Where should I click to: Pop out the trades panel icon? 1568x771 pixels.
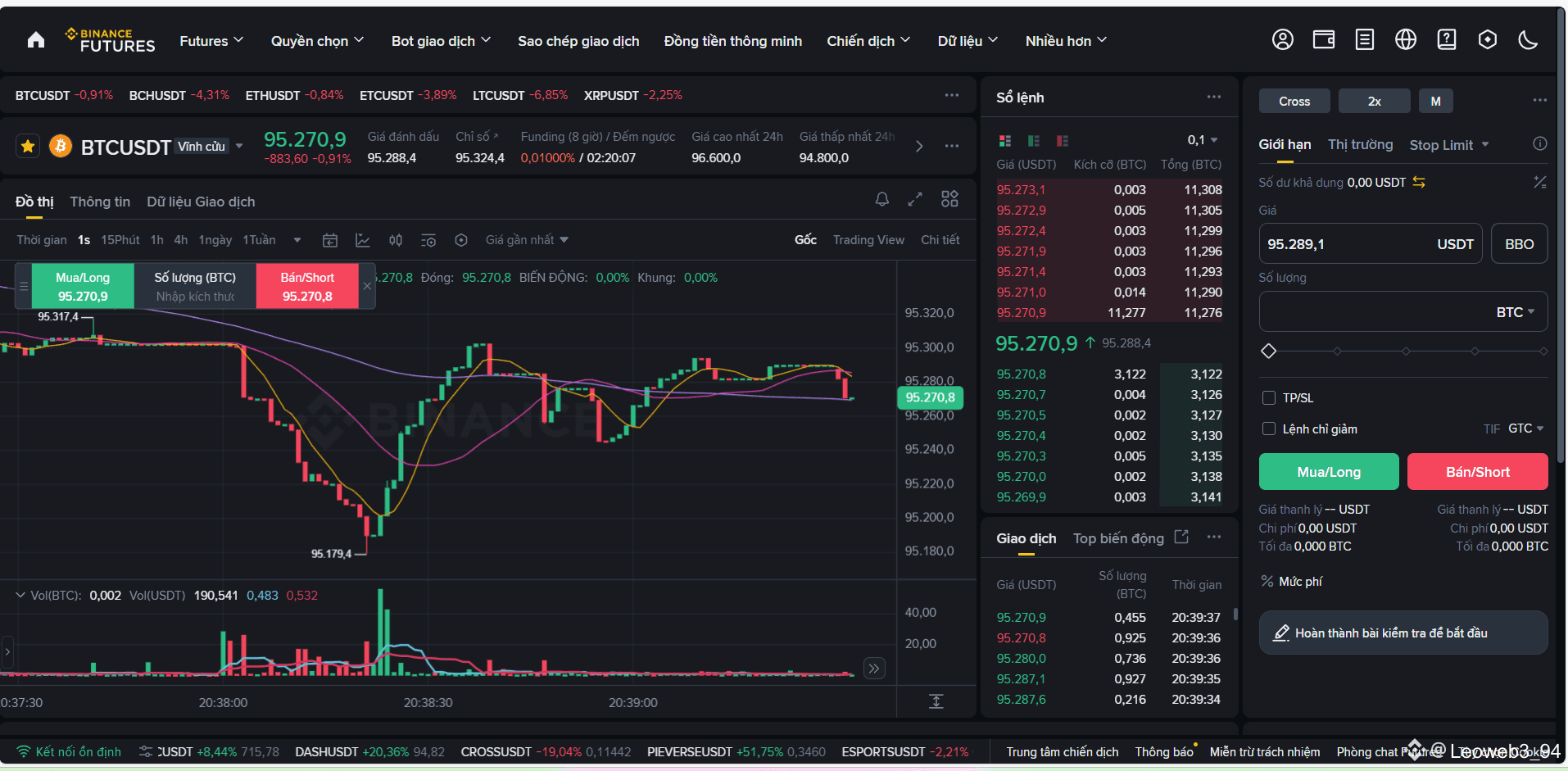[1181, 537]
